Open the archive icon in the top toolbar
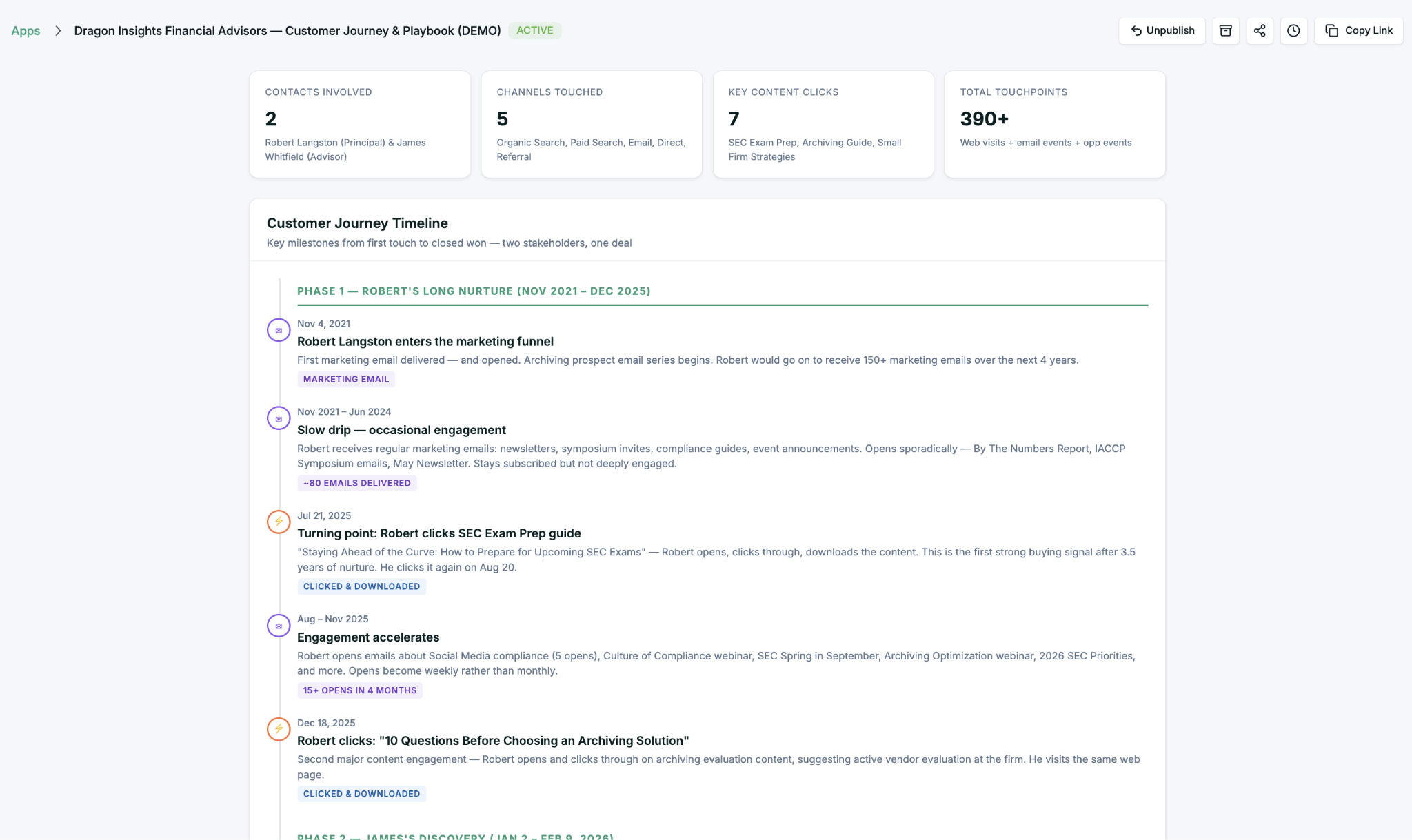The width and height of the screenshot is (1412, 840). click(1225, 30)
